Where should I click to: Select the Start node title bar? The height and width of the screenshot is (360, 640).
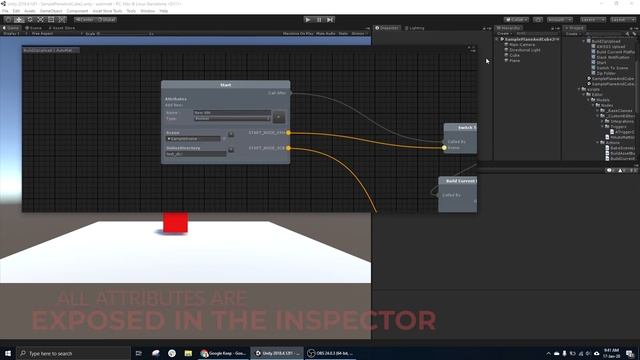[x=226, y=85]
